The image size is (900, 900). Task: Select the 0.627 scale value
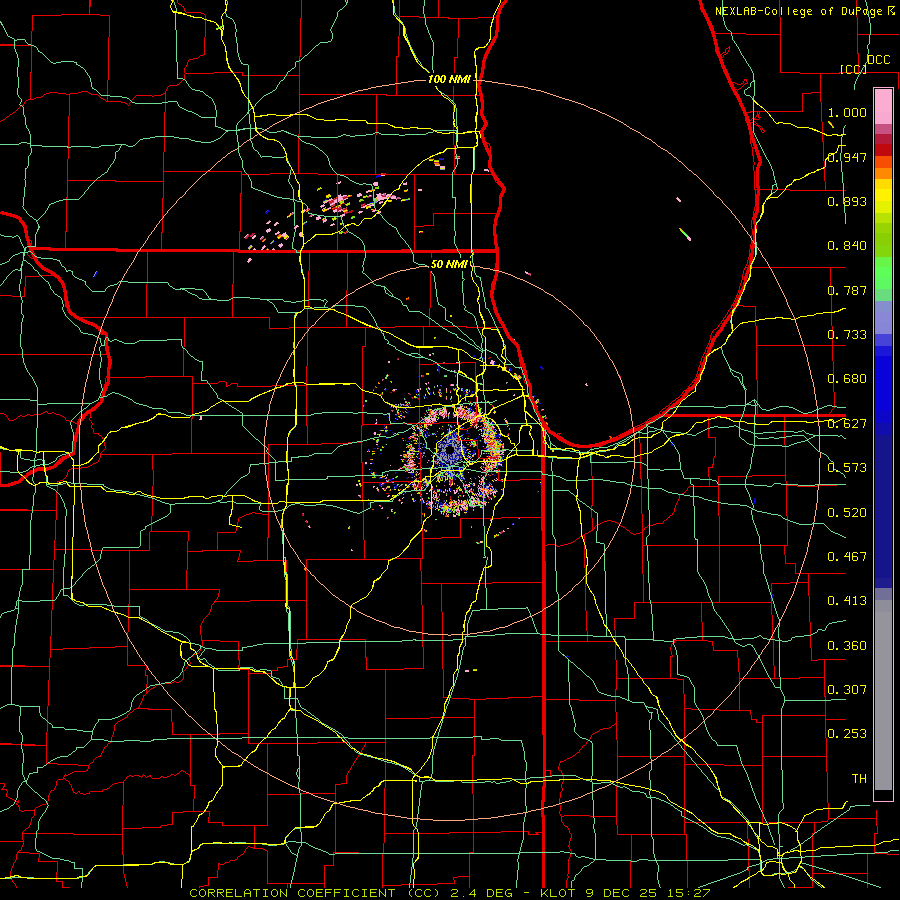click(x=847, y=424)
